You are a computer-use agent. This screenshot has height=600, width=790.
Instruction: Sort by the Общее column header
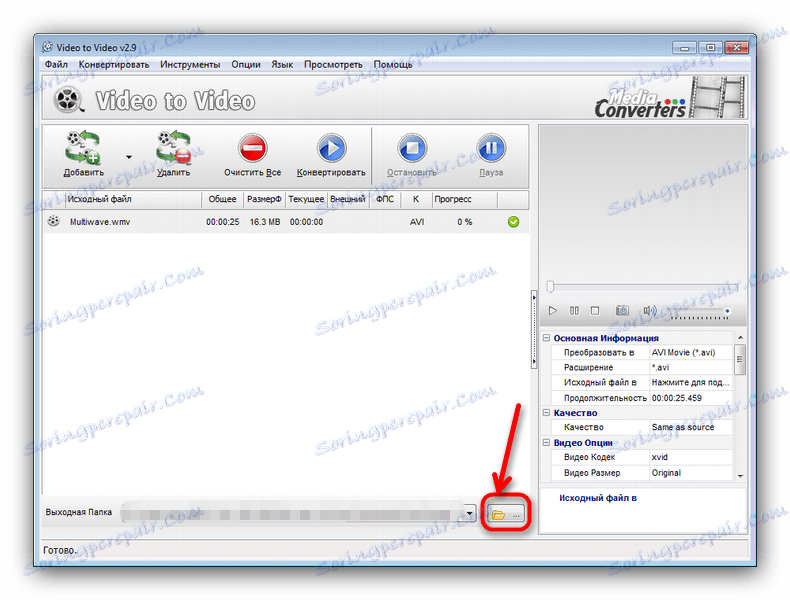point(223,199)
